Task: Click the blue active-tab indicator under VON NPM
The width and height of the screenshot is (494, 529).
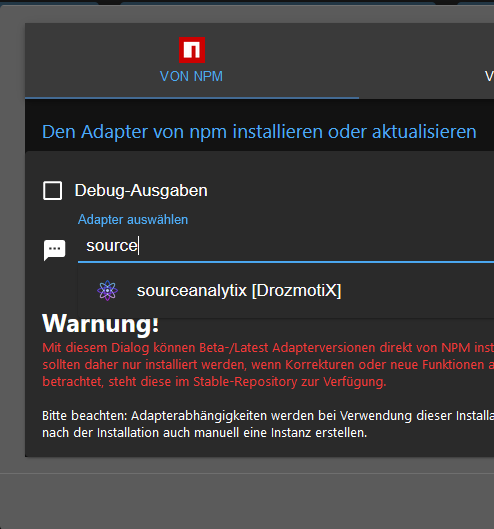Action: tap(192, 98)
